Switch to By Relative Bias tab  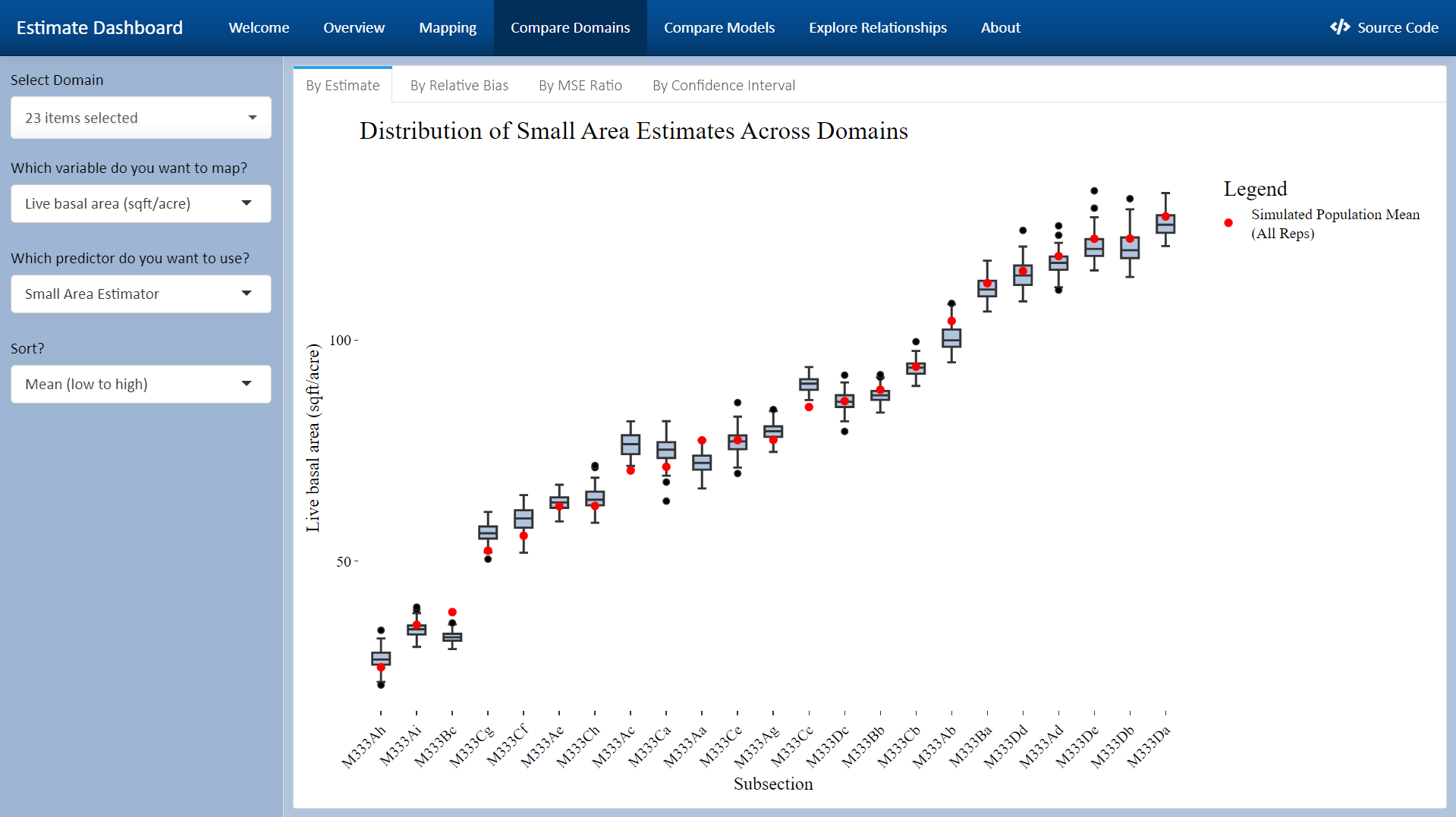pyautogui.click(x=459, y=85)
